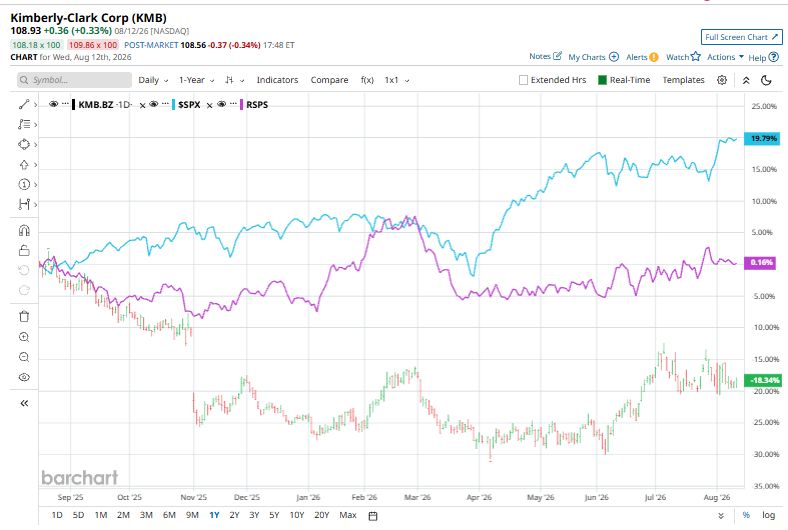Toggle drawings visibility eye in left toolbar

(x=24, y=377)
